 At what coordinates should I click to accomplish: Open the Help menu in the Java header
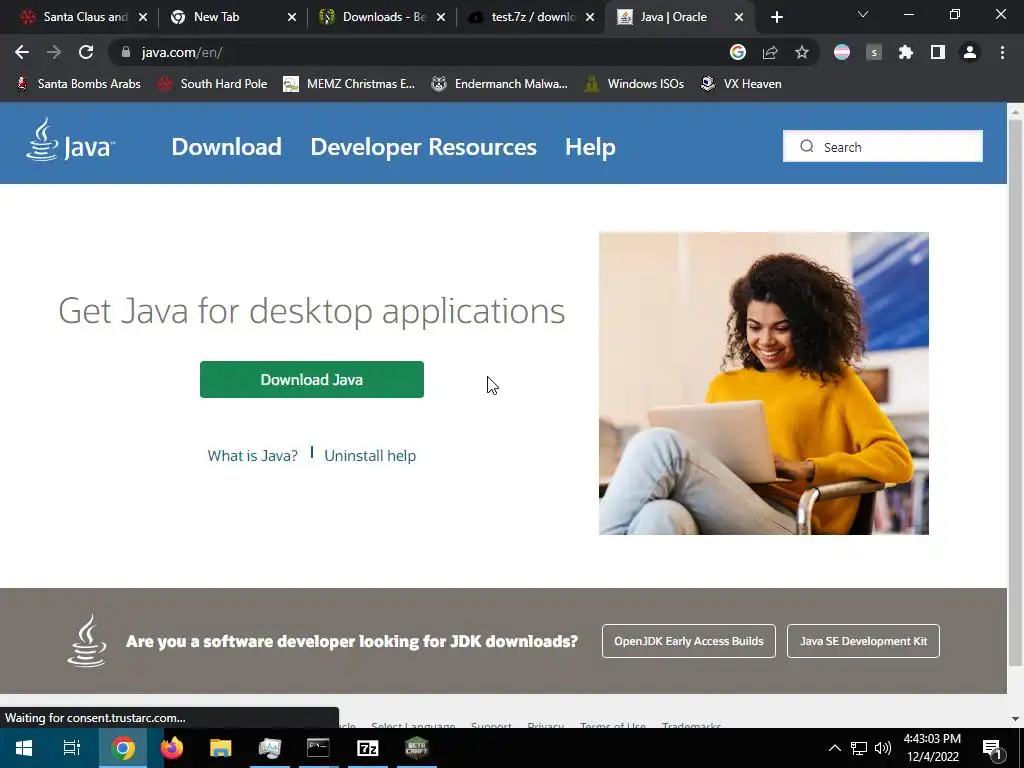click(590, 147)
